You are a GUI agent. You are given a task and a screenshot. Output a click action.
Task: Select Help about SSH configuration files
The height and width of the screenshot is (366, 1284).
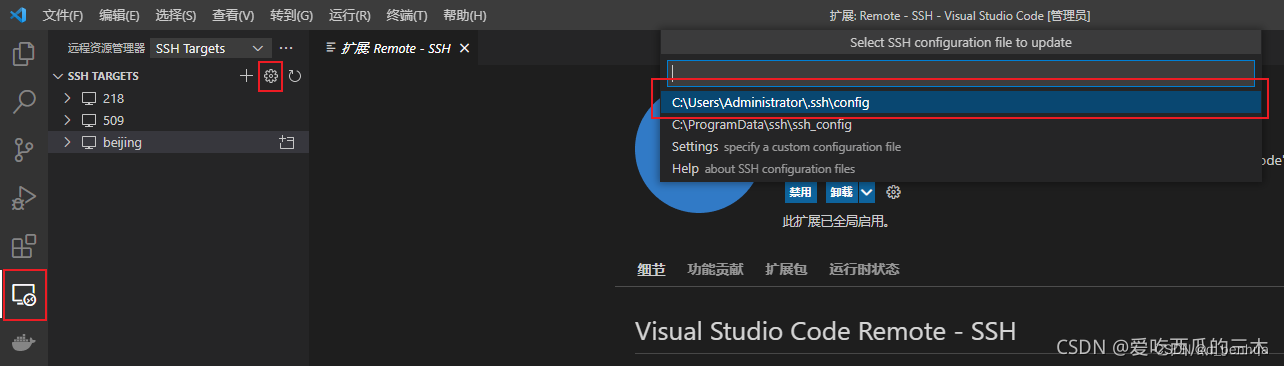[x=960, y=169]
